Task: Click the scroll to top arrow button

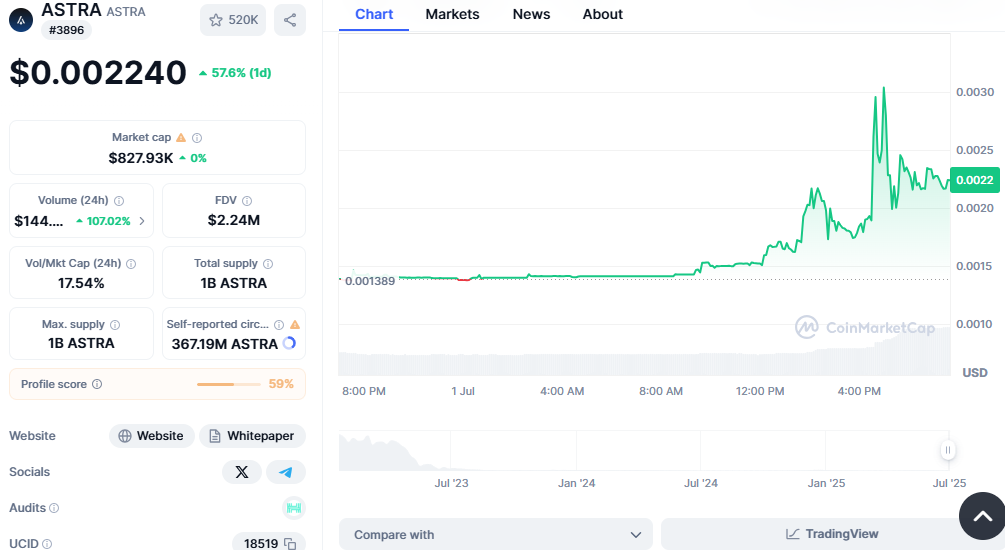Action: tap(982, 516)
